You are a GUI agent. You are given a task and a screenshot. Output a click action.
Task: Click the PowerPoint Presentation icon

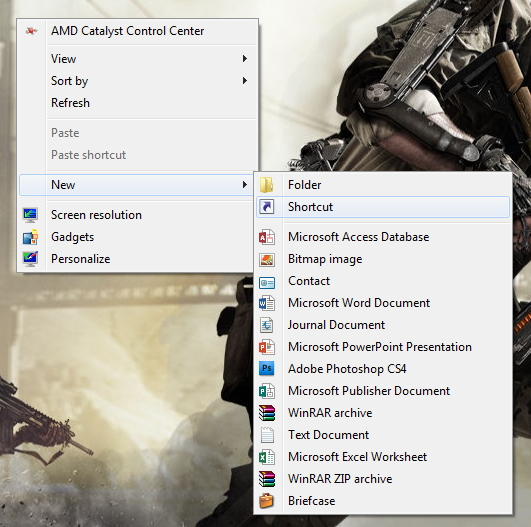[267, 347]
